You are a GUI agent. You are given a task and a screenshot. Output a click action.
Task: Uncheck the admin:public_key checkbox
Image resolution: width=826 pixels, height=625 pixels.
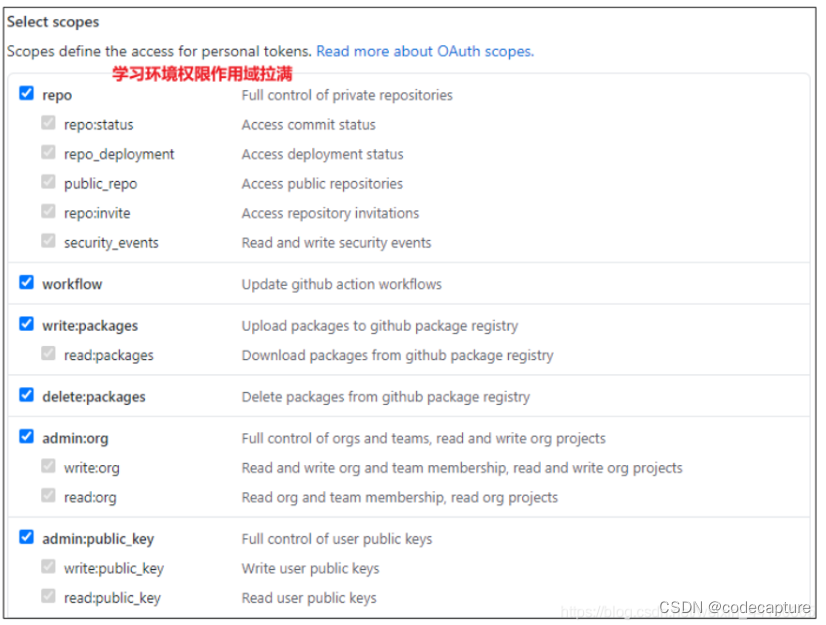(26, 537)
